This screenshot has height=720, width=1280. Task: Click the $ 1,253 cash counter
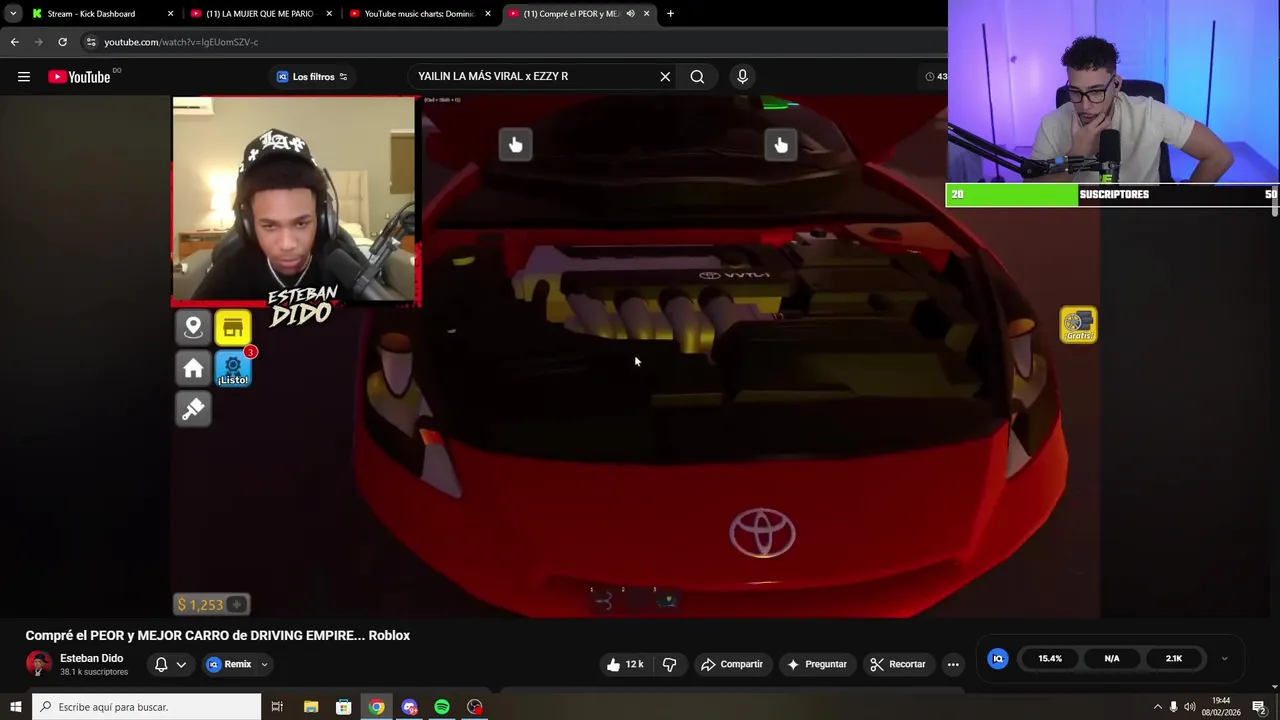(x=212, y=604)
